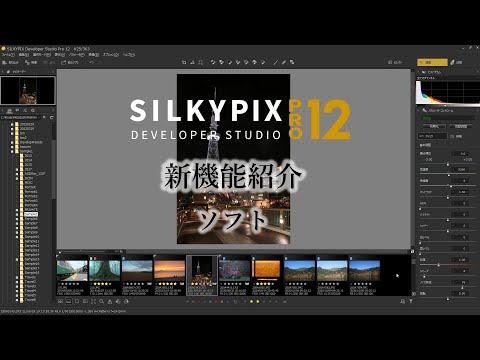Click the magnifier zoom icon on bottom toolbar
This screenshot has height=360, width=480.
(101, 301)
